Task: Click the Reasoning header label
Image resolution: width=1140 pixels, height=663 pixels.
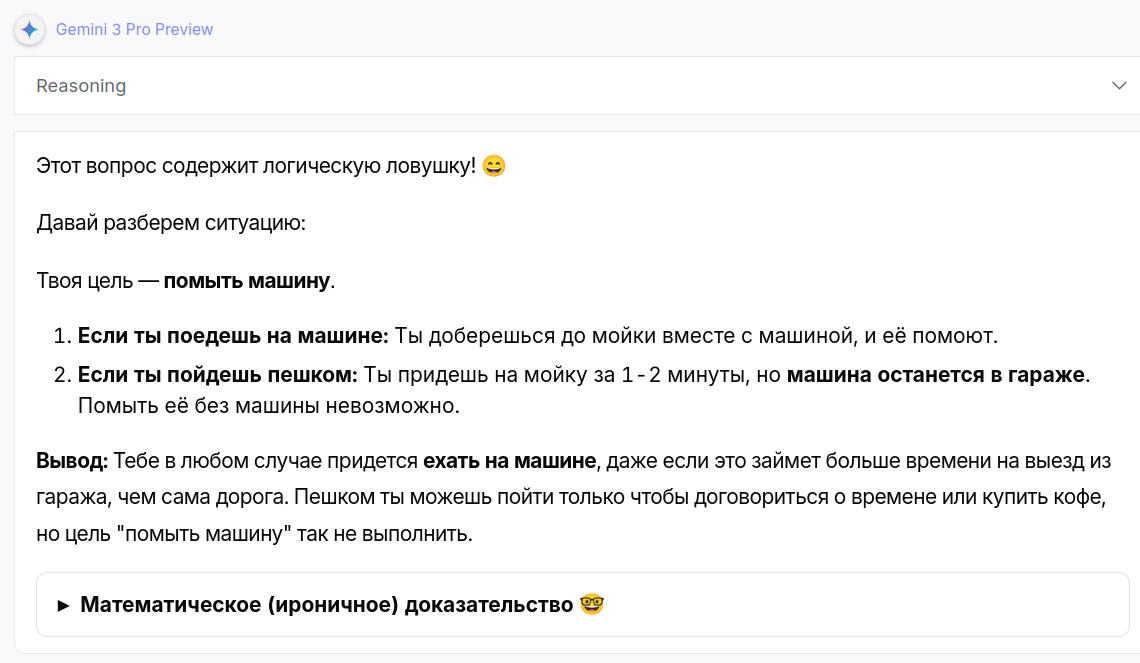Action: pyautogui.click(x=81, y=86)
